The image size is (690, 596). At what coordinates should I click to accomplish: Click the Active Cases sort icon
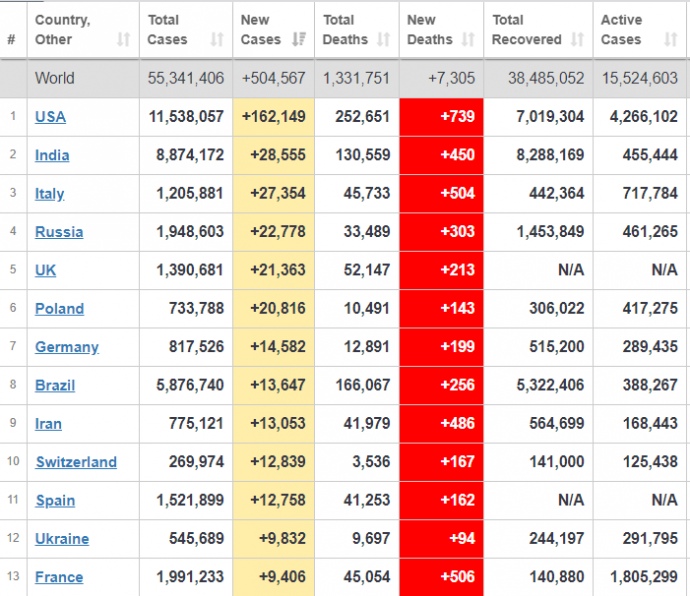point(670,40)
